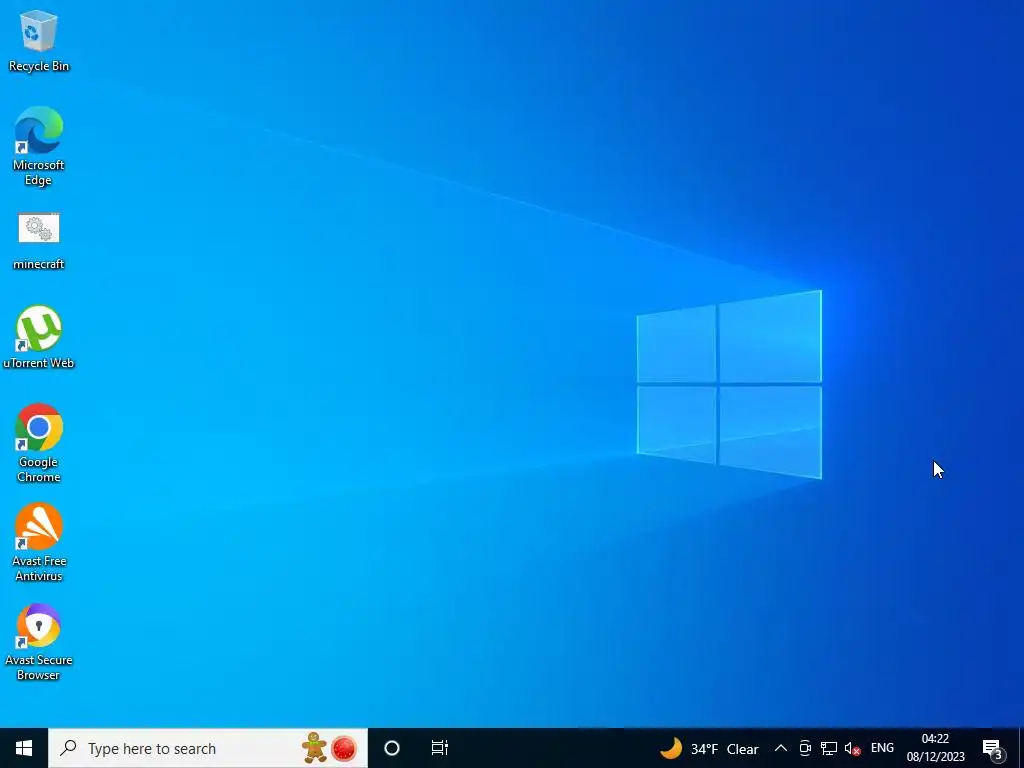Screen dimensions: 1024x768
Task: Switch the ENG input language indicator
Action: [882, 748]
